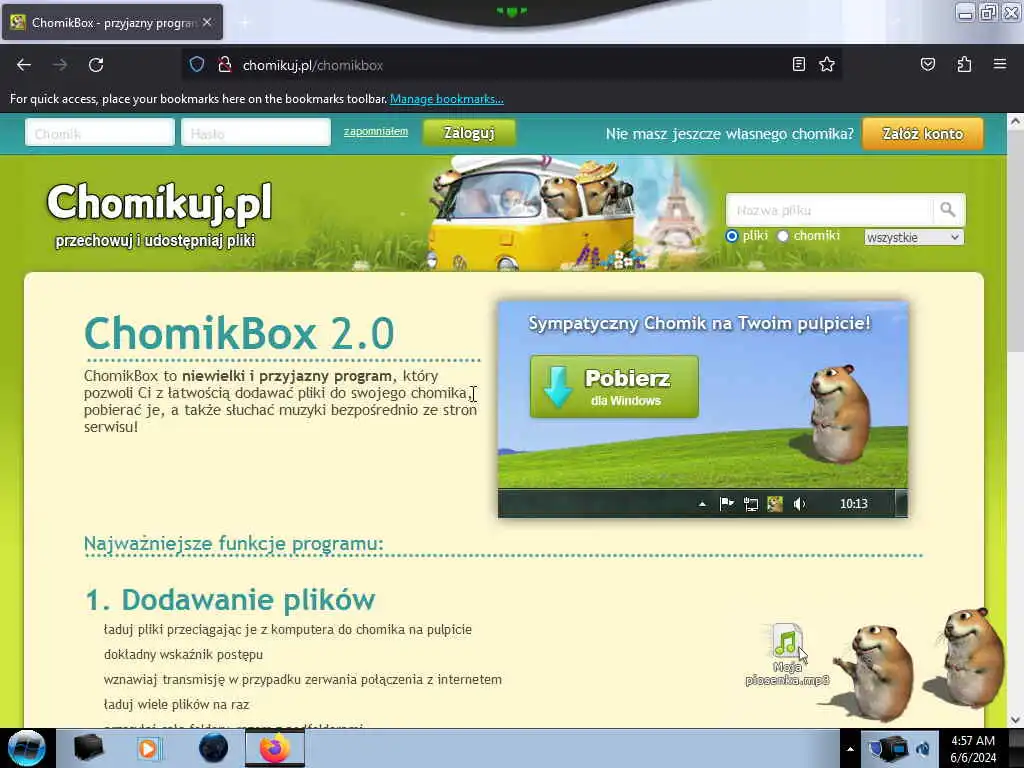Click the ładuj wiele plików na raz line

point(176,704)
